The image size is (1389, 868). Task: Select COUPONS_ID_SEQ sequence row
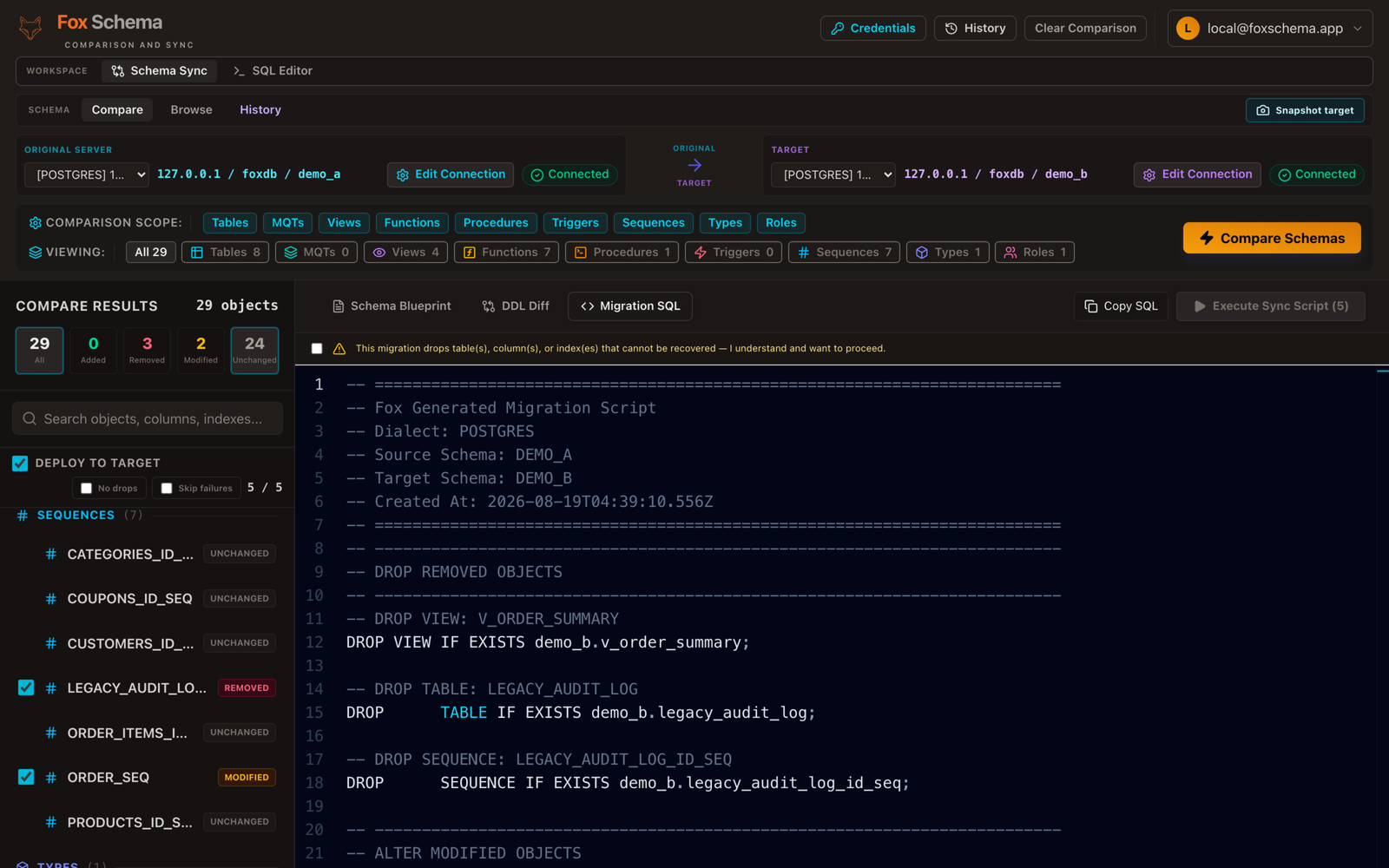(x=147, y=599)
